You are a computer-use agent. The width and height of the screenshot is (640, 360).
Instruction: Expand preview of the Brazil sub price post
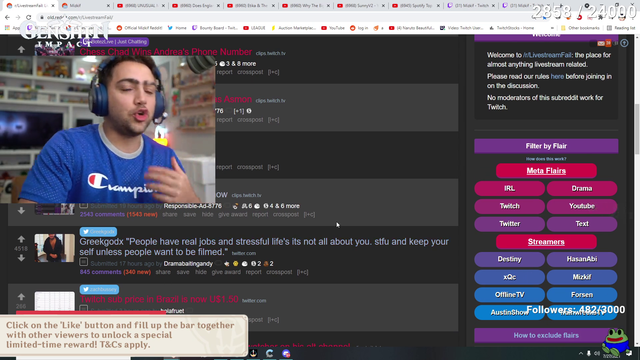pos(84,309)
